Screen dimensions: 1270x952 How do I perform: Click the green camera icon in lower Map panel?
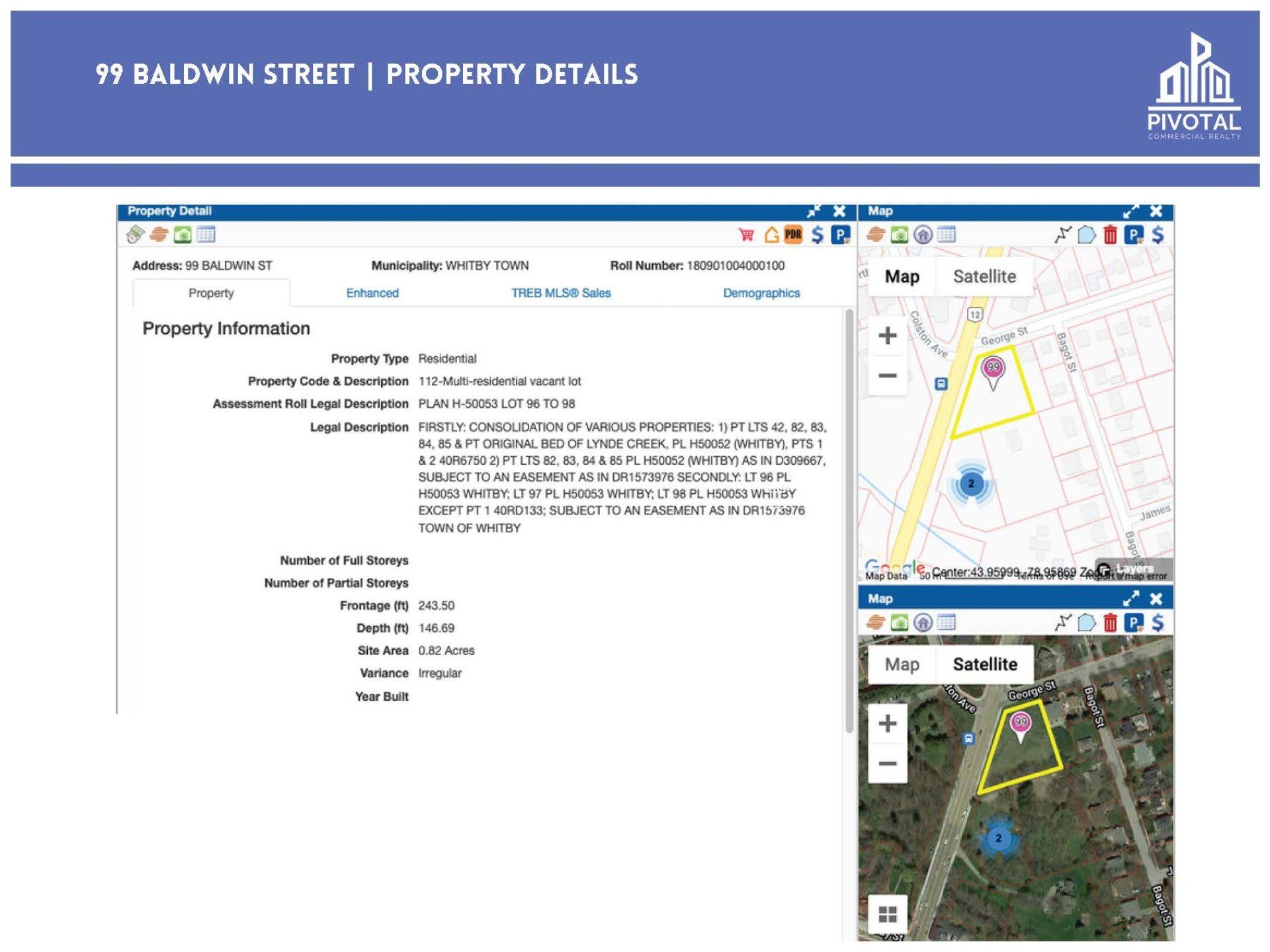[900, 623]
